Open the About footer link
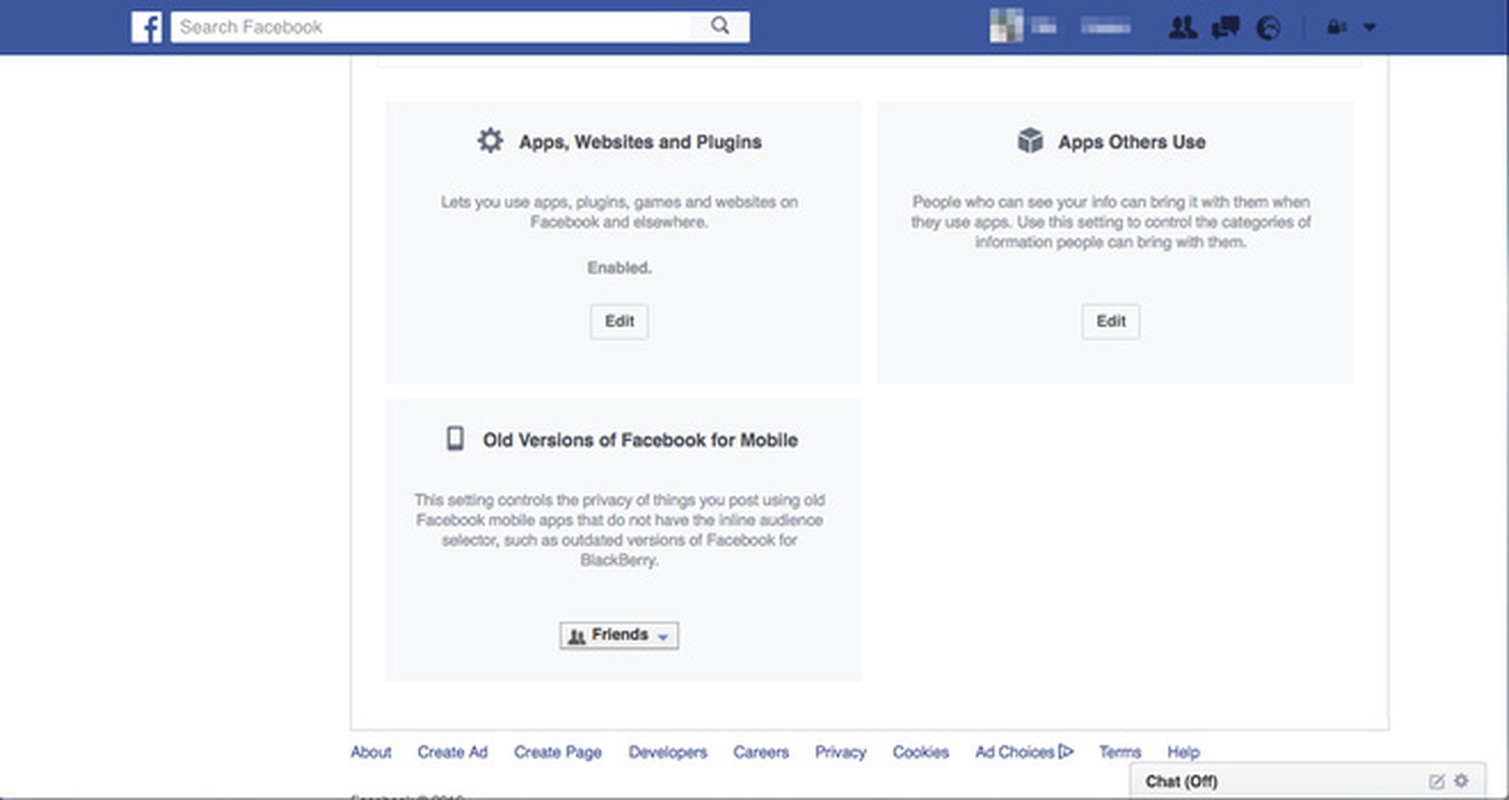 pos(371,752)
